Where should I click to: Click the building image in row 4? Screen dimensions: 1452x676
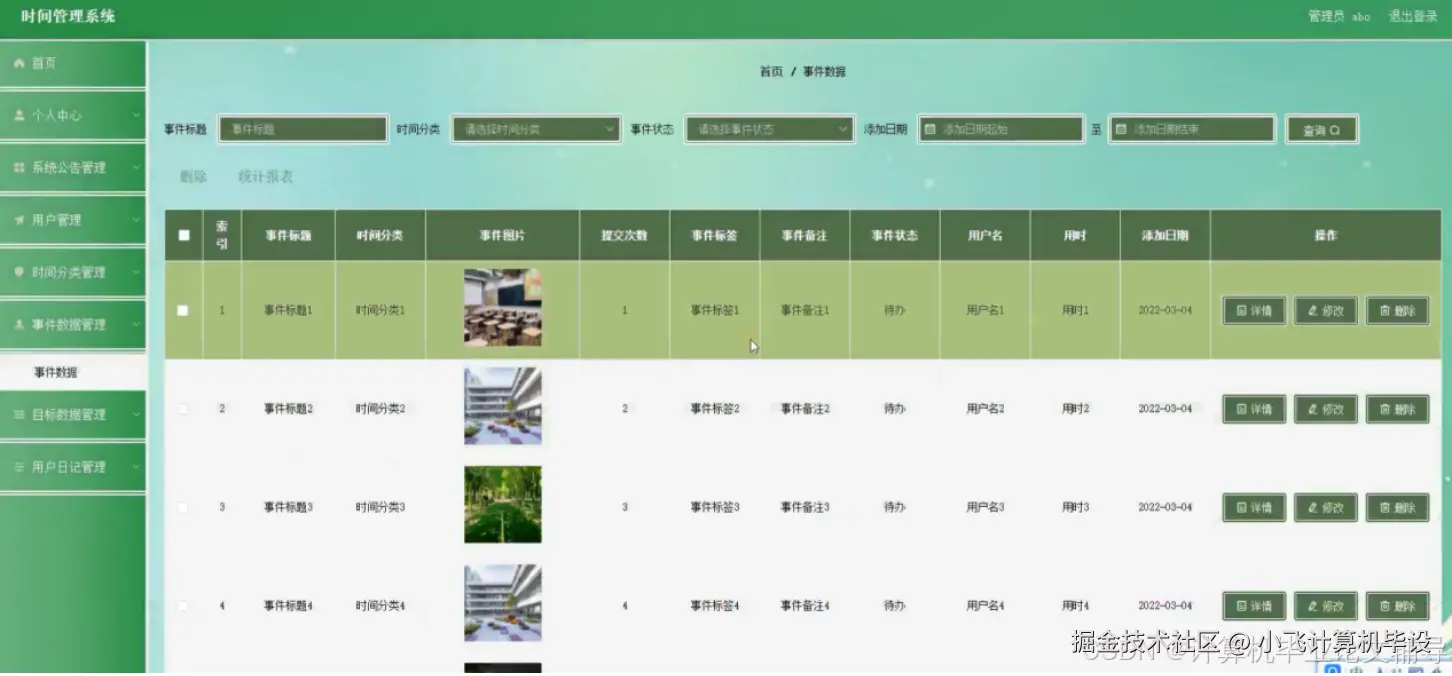coord(503,603)
